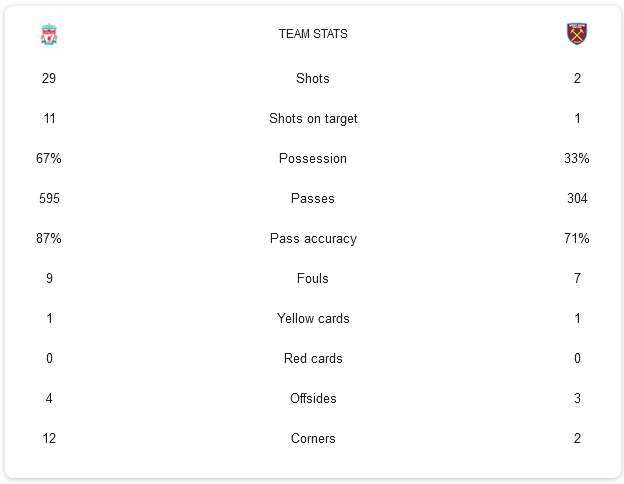Click West Ham's 71% pass accuracy value
624x484 pixels.
coord(577,238)
